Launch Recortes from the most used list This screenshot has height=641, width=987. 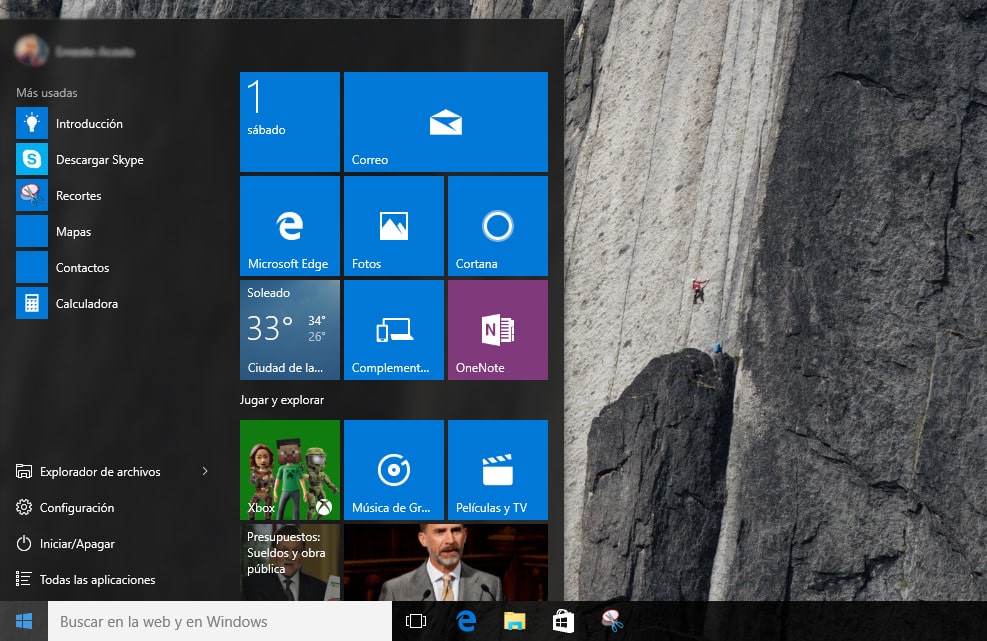(x=77, y=195)
